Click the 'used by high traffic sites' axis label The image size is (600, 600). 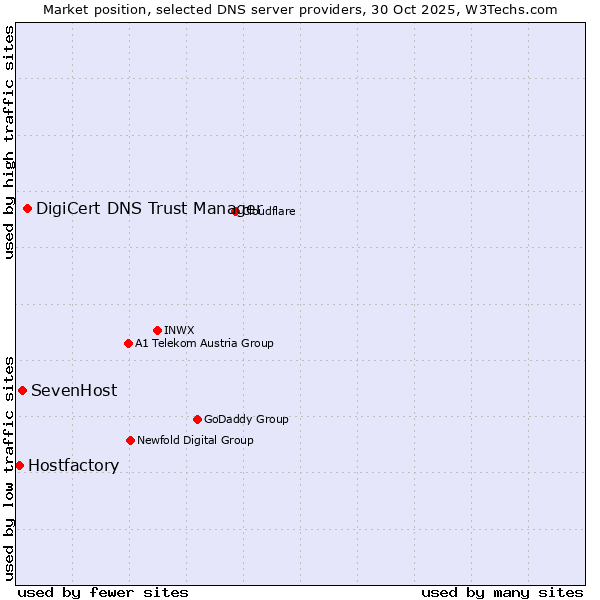point(9,142)
